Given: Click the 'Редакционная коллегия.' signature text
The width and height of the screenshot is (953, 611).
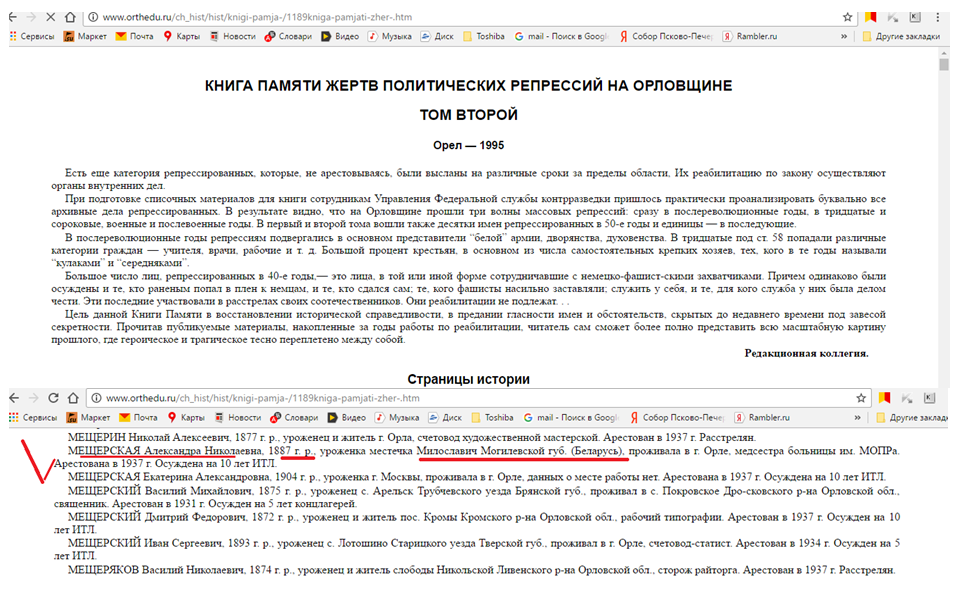Looking at the screenshot, I should point(807,353).
